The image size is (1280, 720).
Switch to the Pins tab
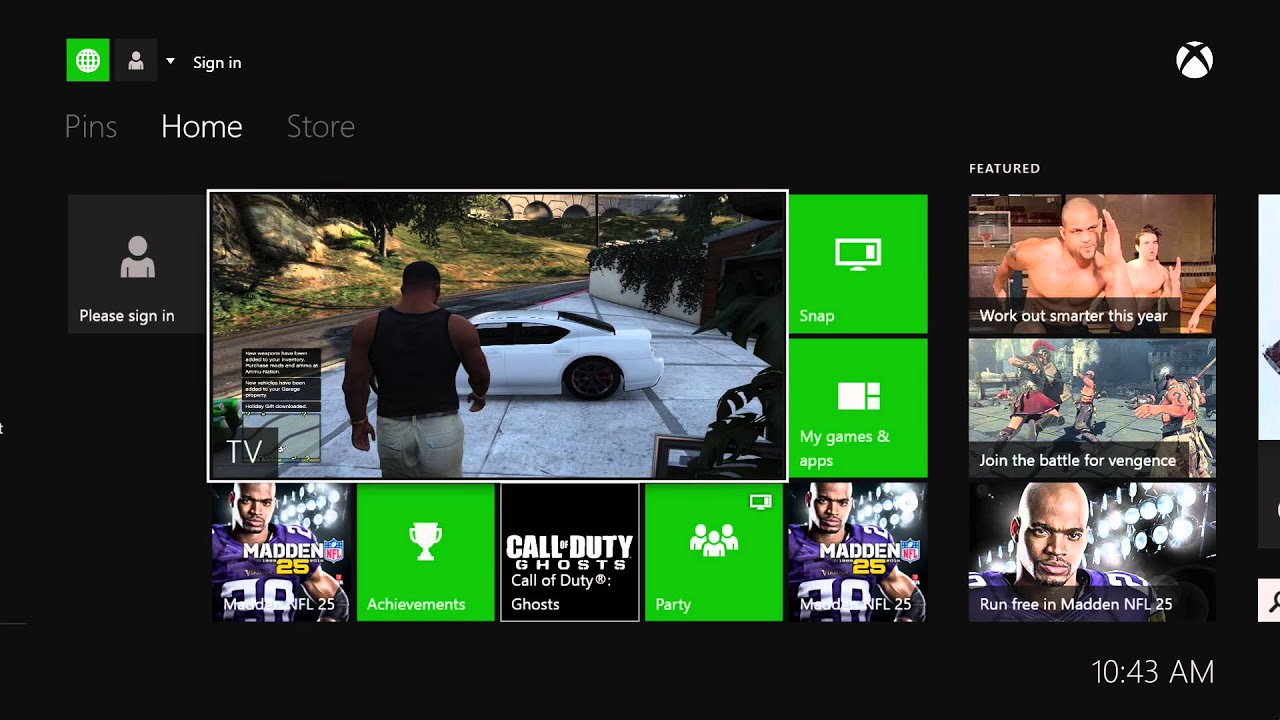point(91,126)
